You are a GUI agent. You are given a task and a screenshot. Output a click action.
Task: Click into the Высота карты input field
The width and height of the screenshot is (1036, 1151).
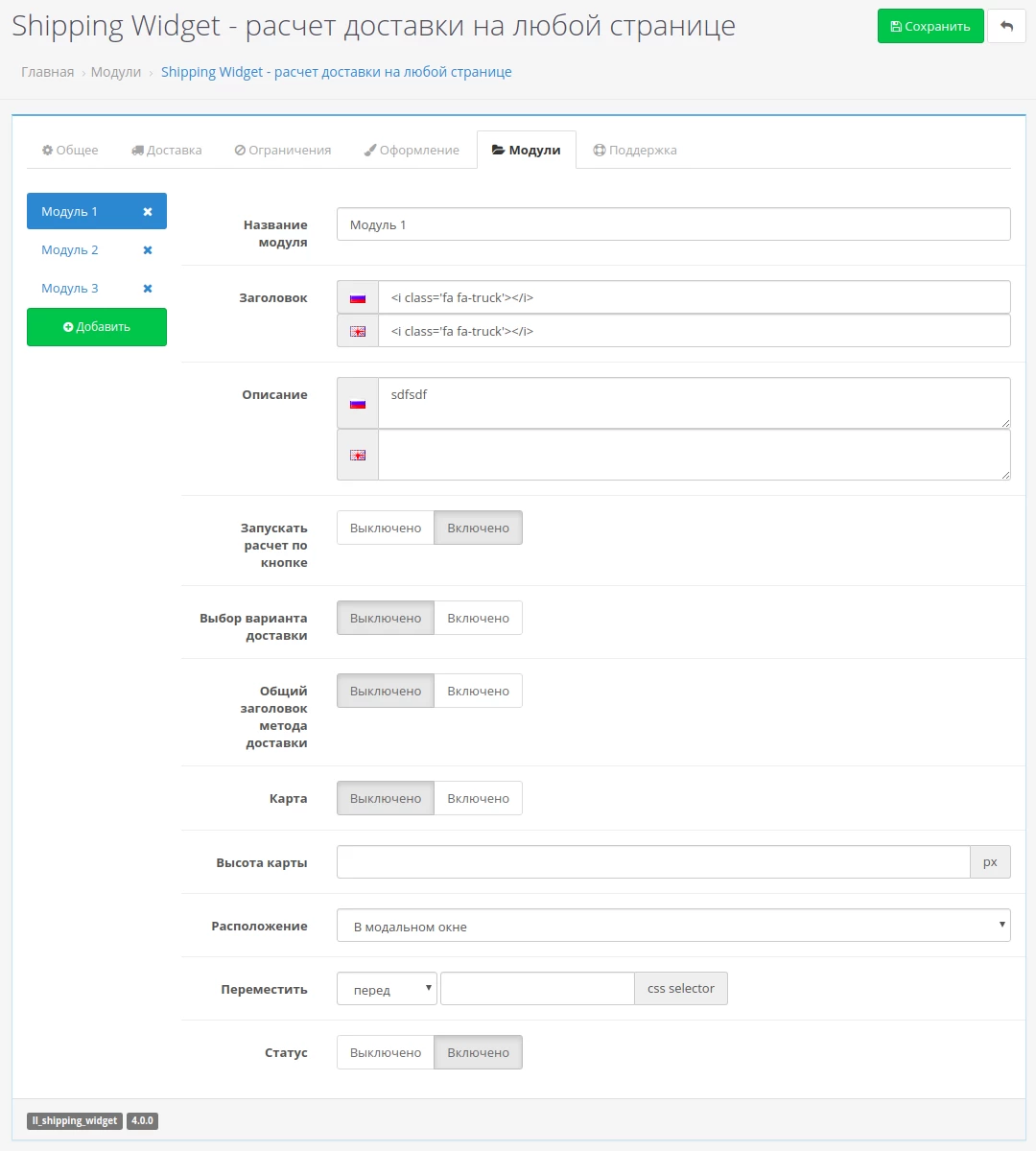coord(653,862)
